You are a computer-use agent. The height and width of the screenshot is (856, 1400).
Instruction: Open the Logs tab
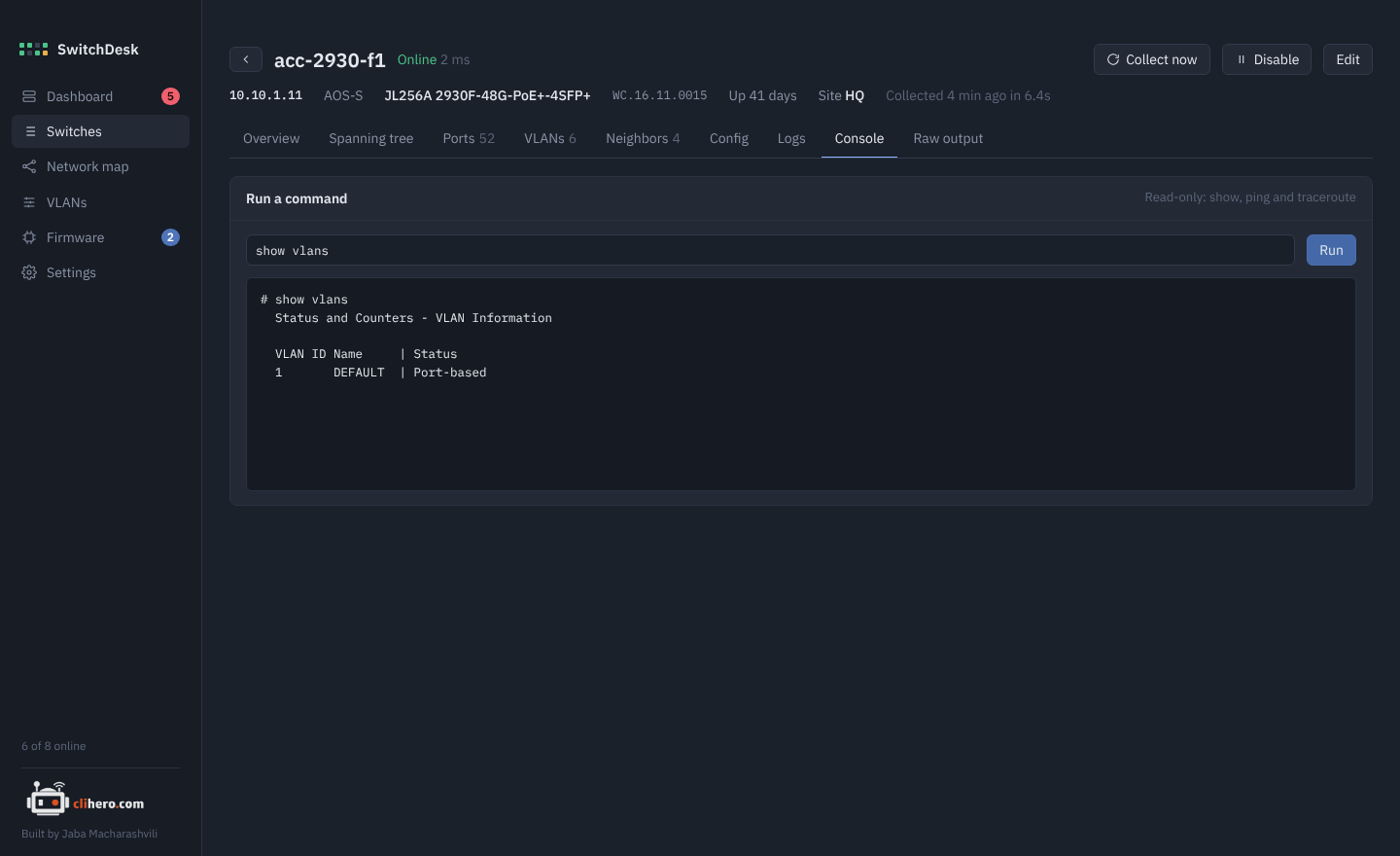click(791, 138)
